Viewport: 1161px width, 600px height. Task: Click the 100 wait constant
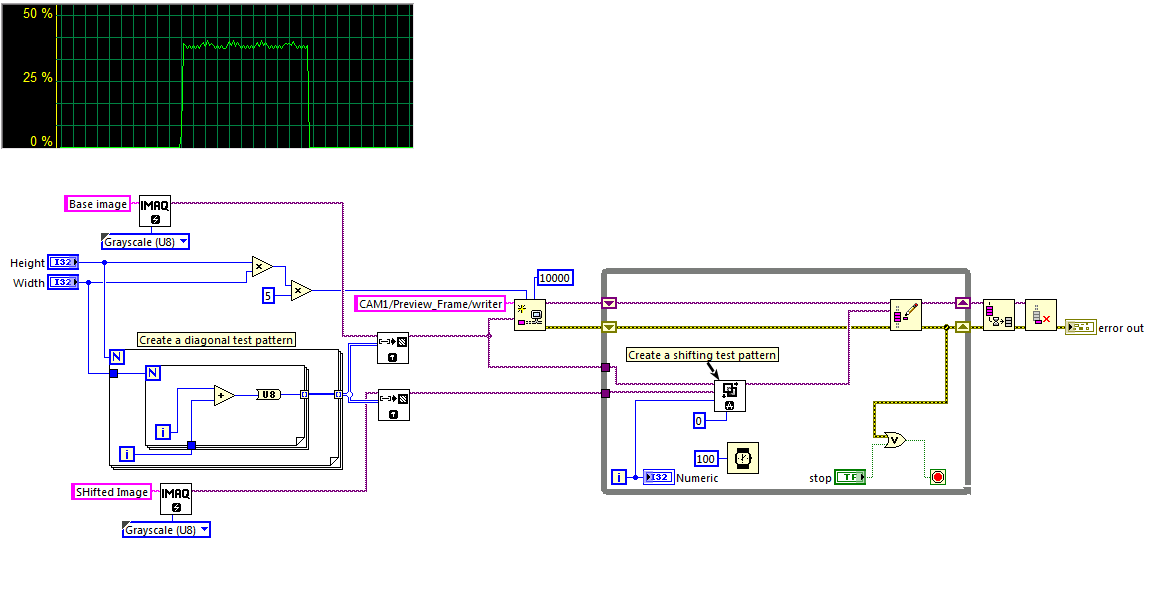[706, 459]
